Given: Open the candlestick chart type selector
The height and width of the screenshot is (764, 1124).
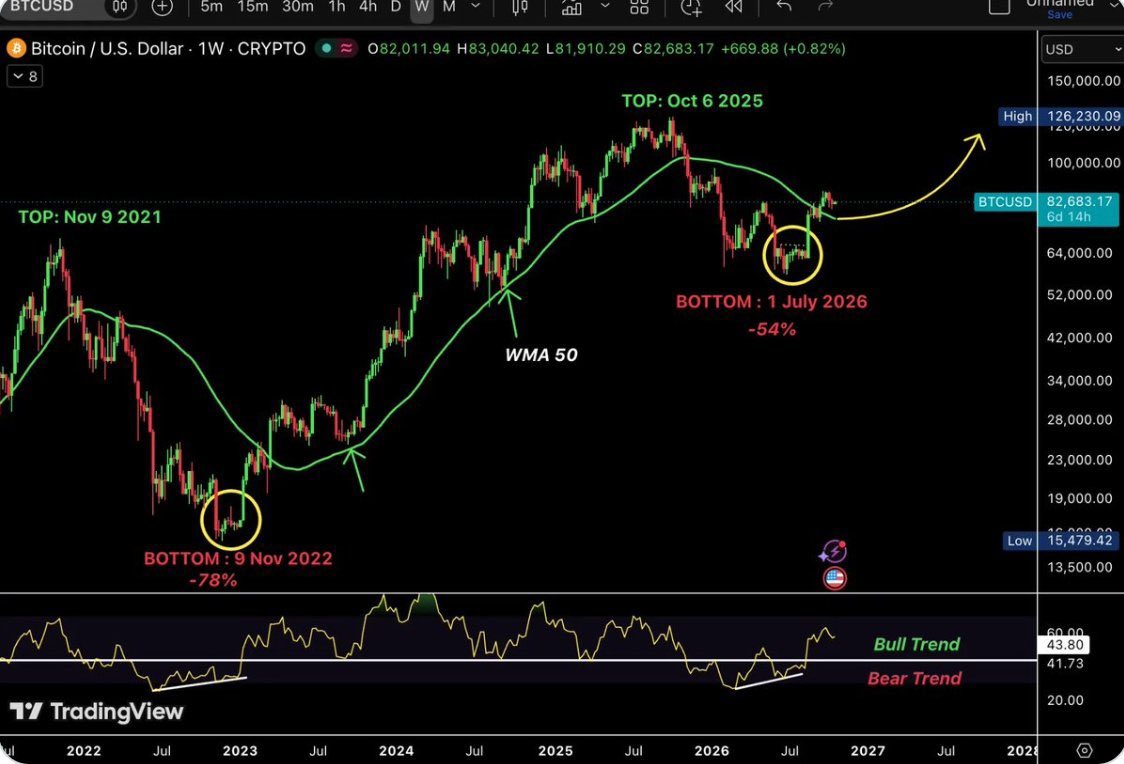Looking at the screenshot, I should [x=520, y=7].
